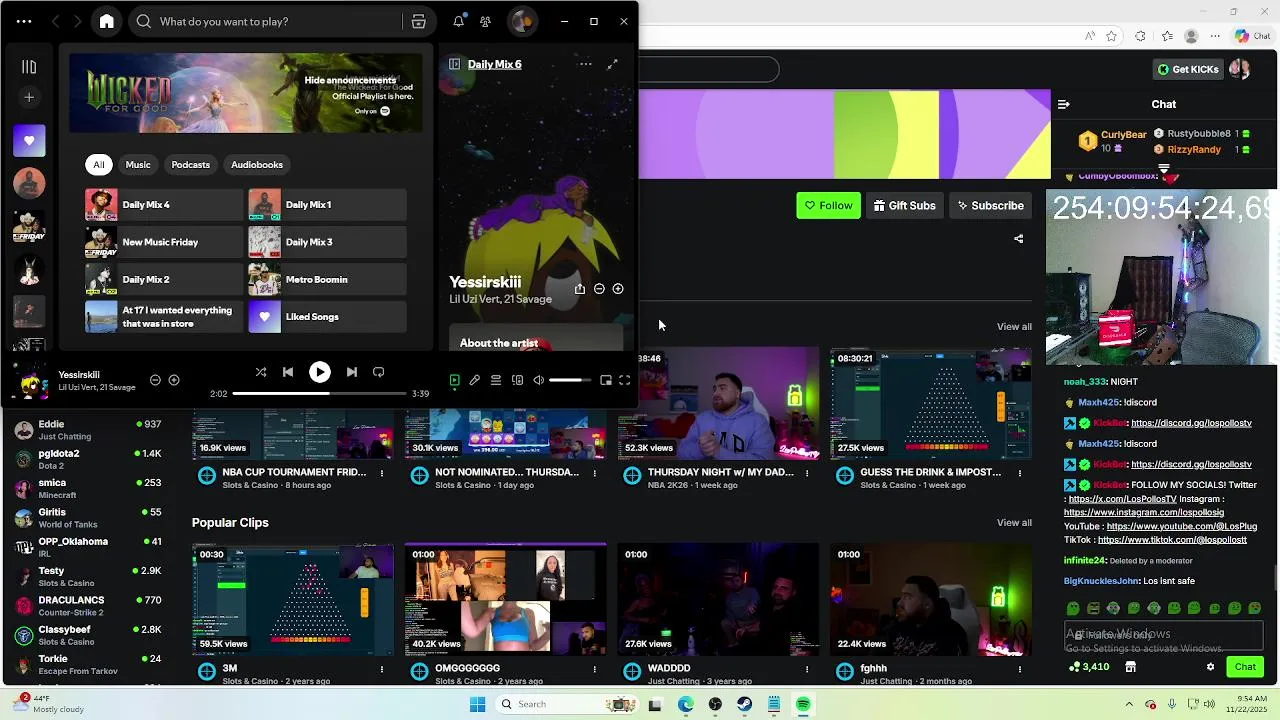Open Edge favorites star icon

click(1111, 36)
